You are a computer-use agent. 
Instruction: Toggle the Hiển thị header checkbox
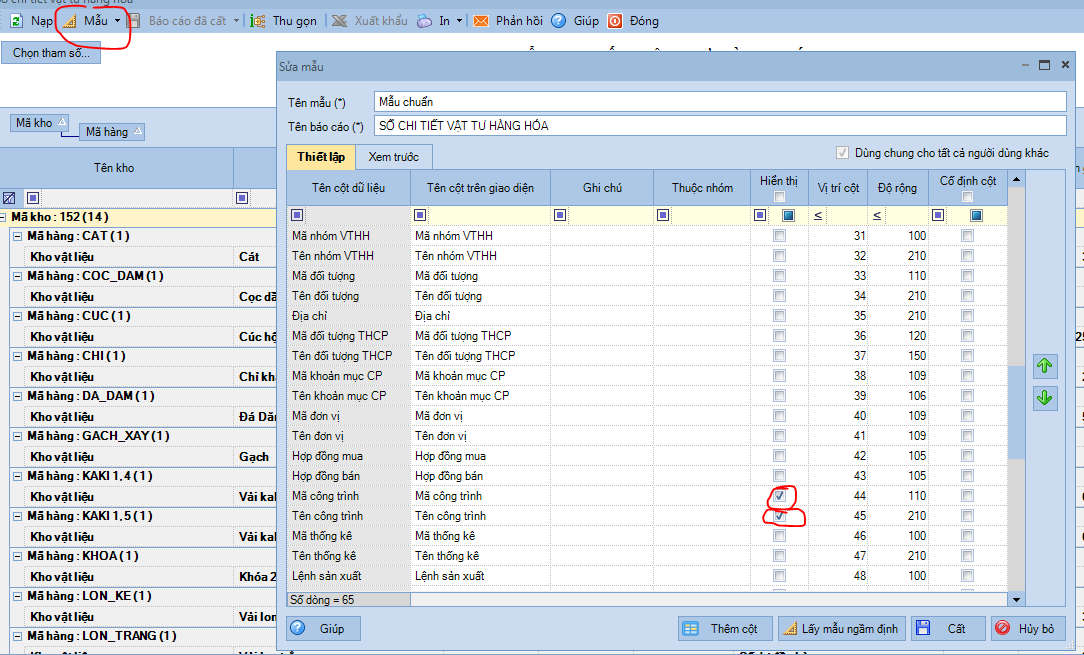(x=780, y=197)
